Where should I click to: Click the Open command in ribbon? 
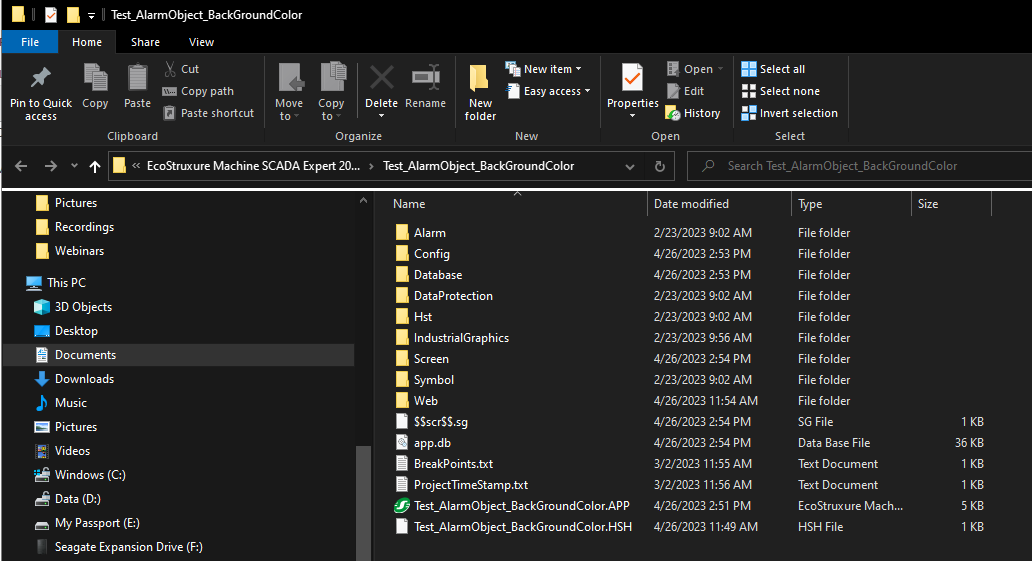tap(694, 69)
